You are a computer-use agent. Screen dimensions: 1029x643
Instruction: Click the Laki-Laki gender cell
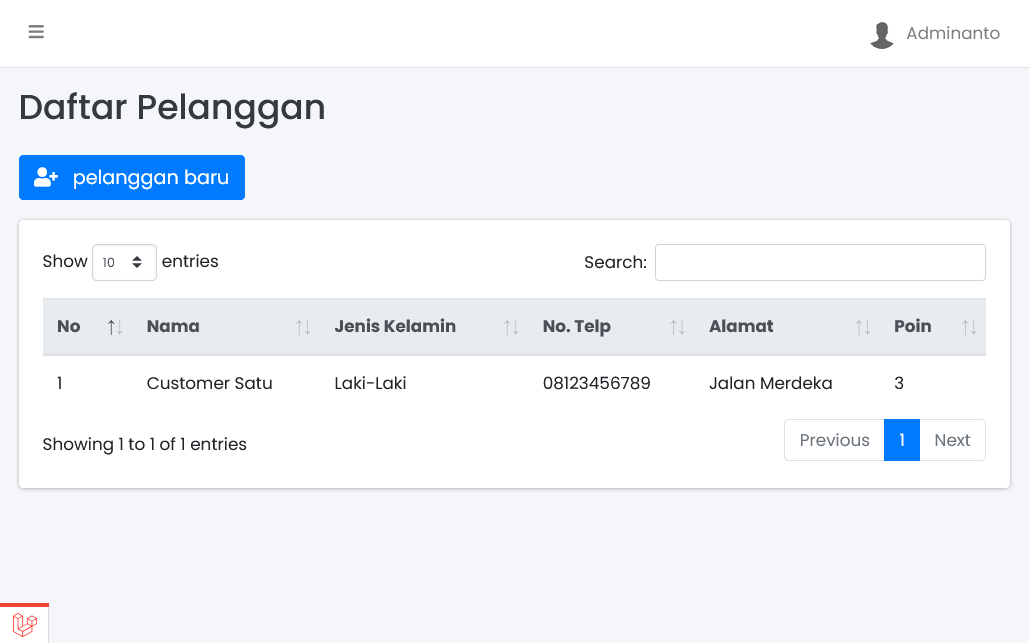[x=370, y=383]
